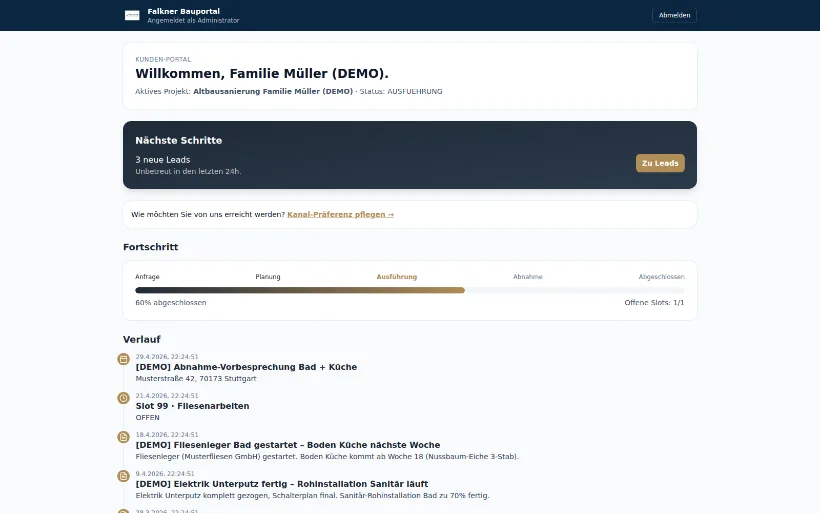Open Abnahme-Vorbesprechung Bad + Küche entry

point(246,367)
